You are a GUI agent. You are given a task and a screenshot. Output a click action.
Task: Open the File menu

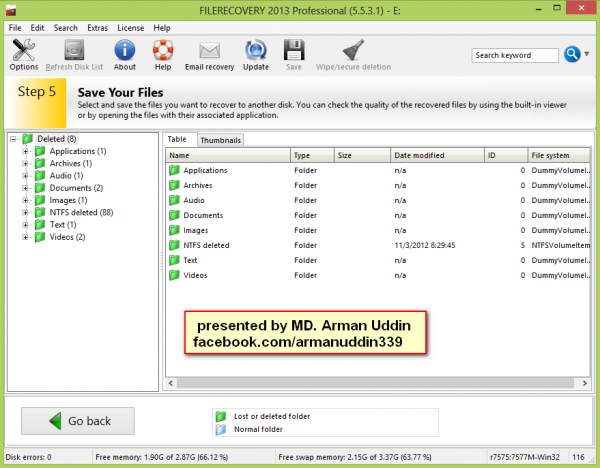click(x=15, y=28)
